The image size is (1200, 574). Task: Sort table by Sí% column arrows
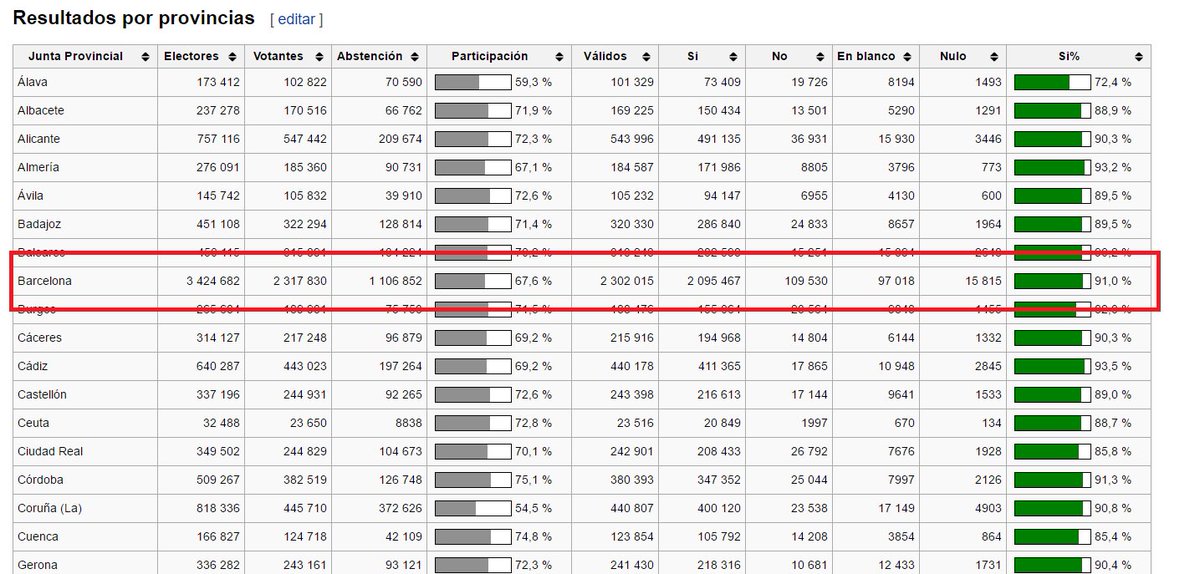coord(1138,57)
